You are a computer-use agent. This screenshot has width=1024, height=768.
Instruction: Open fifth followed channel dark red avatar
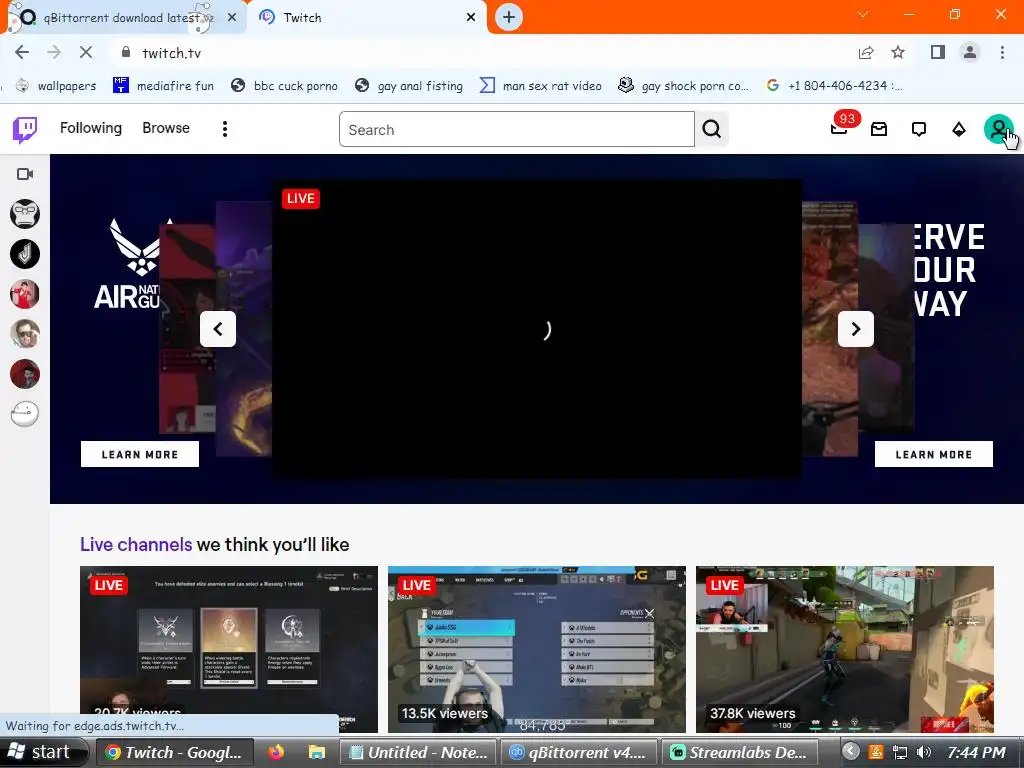pyautogui.click(x=25, y=374)
